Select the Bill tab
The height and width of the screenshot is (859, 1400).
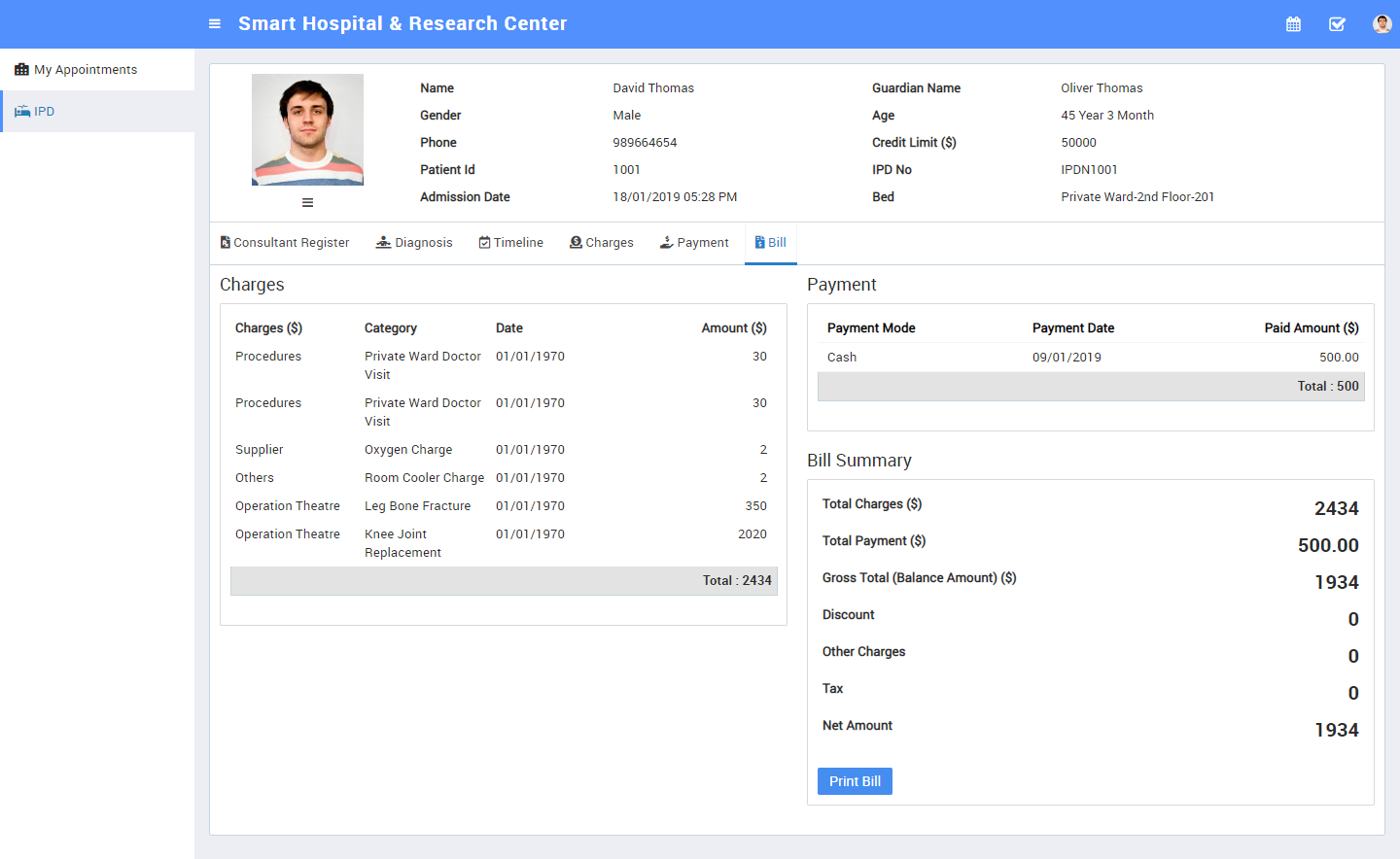(x=771, y=243)
